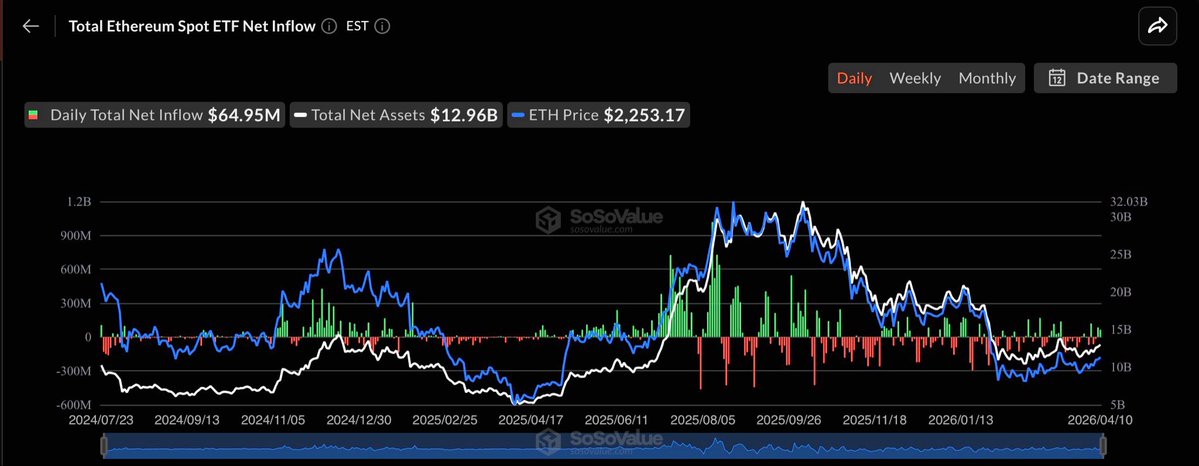
Task: Toggle ETH Price line visibility
Action: (598, 116)
